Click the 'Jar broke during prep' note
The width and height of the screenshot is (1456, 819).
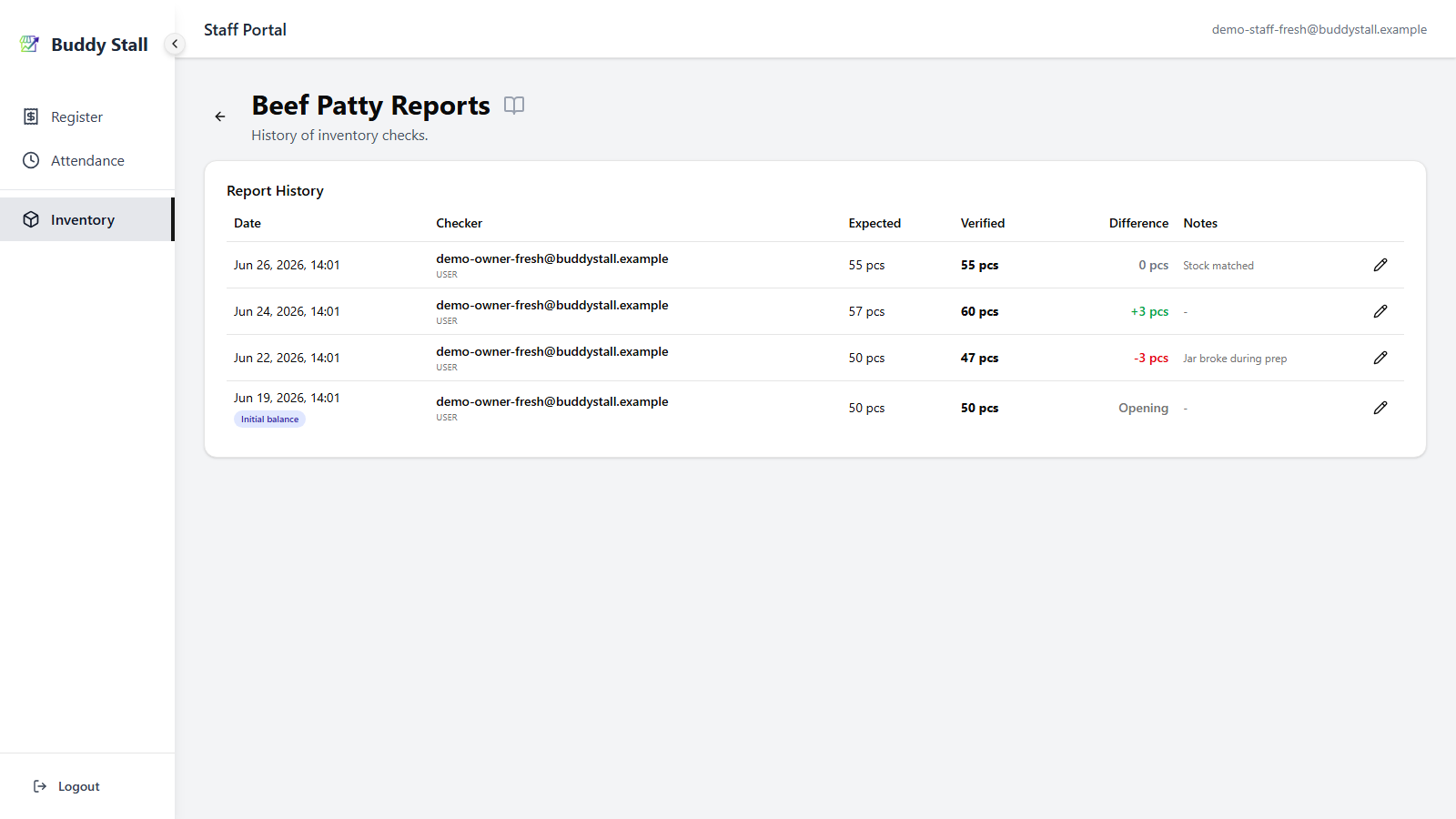point(1235,359)
